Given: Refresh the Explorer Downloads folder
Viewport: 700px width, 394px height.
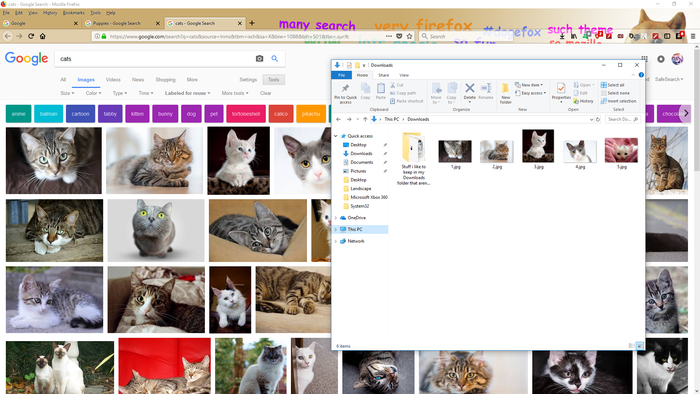Looking at the screenshot, I should 598,119.
